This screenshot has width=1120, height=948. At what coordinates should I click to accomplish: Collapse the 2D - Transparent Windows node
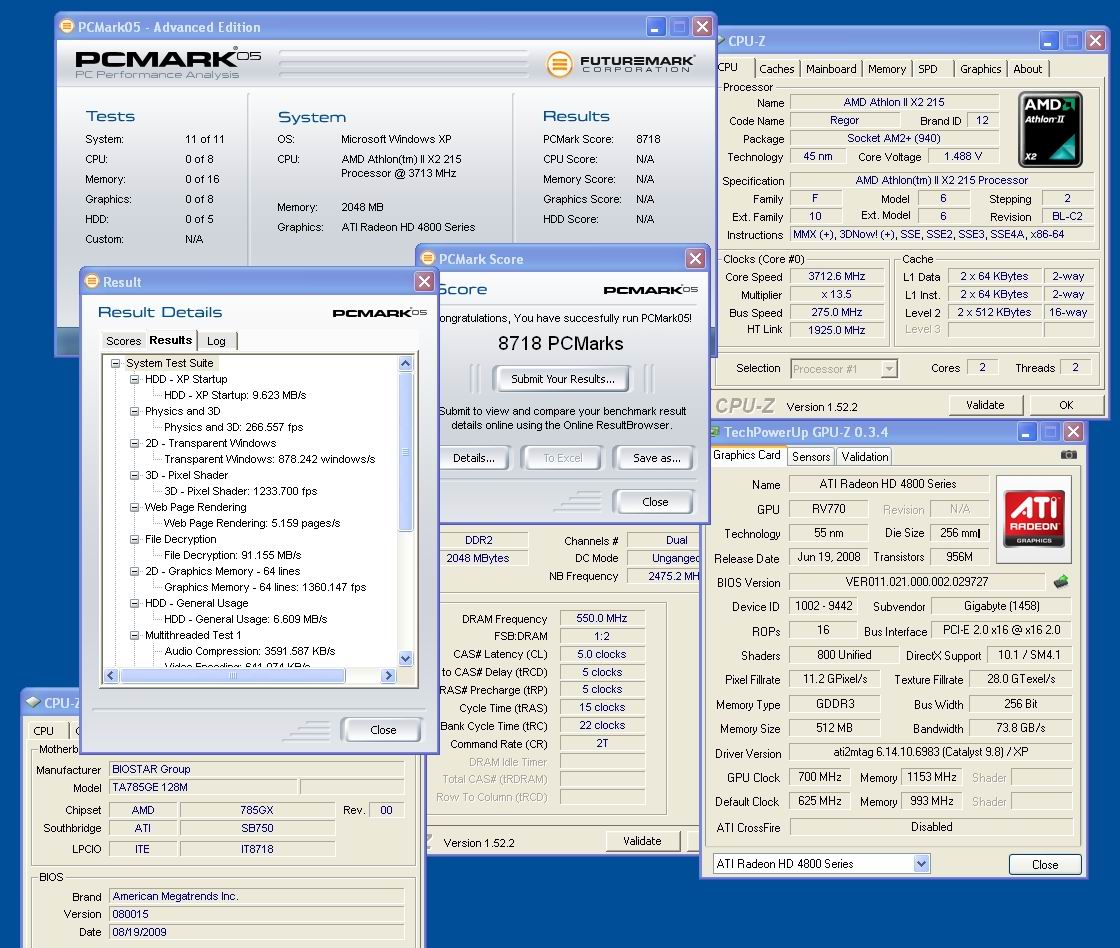tap(134, 443)
